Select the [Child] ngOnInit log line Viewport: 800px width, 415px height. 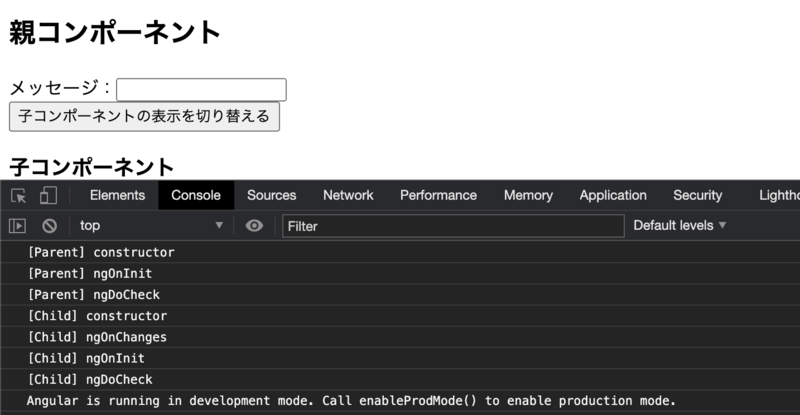click(x=400, y=358)
